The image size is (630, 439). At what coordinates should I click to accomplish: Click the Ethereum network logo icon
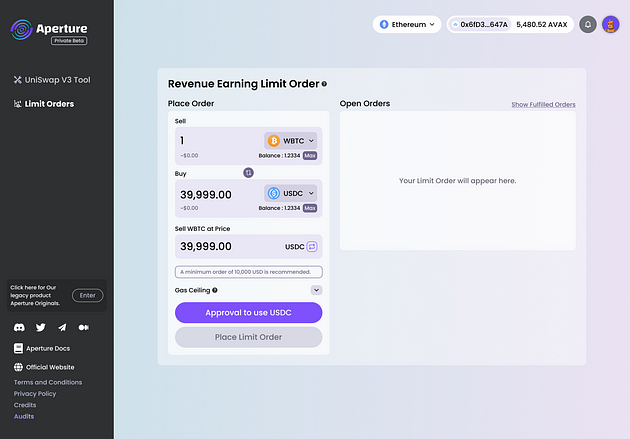click(384, 25)
